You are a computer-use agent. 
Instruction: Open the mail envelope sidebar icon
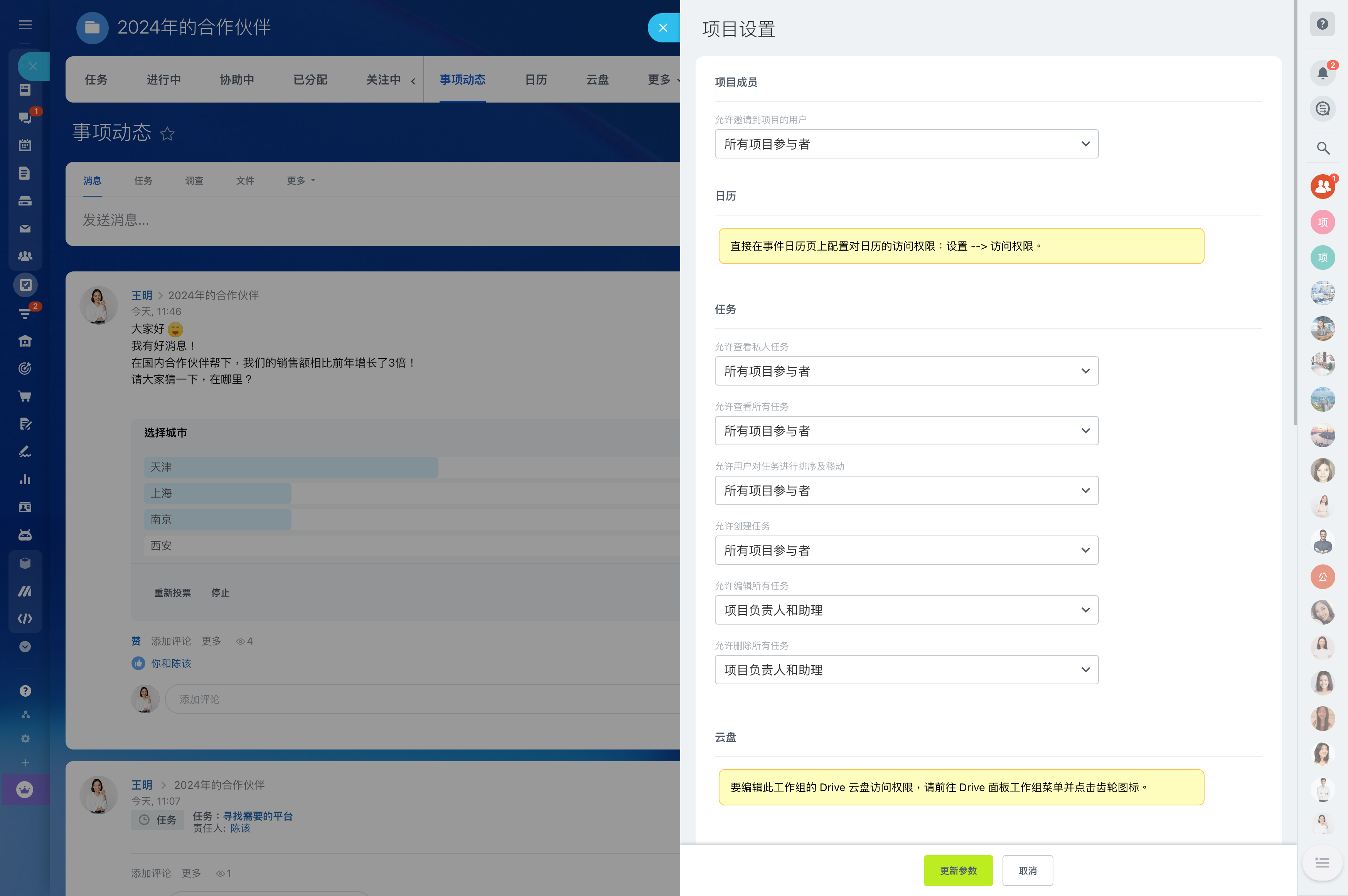(25, 229)
